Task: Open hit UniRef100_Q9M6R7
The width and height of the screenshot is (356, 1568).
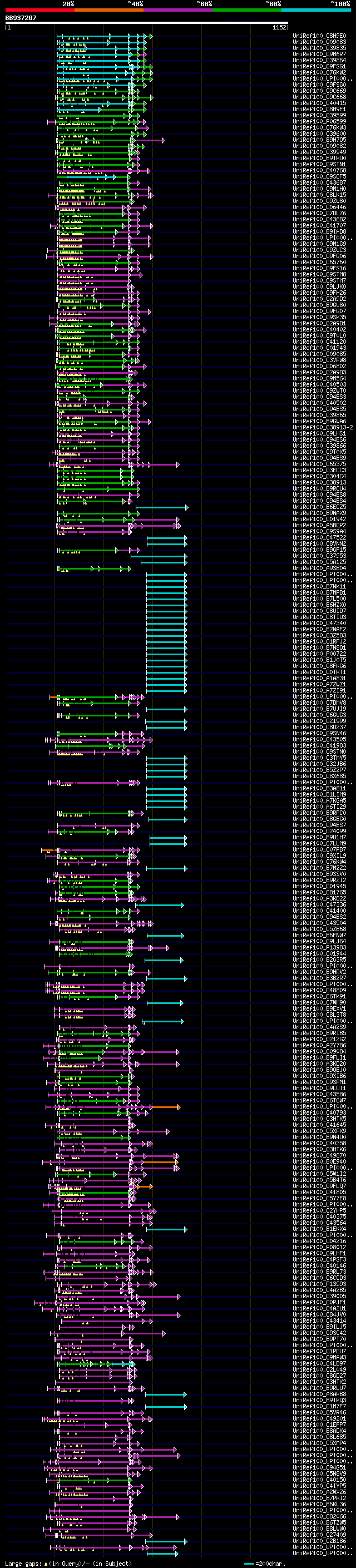Action: [319, 54]
